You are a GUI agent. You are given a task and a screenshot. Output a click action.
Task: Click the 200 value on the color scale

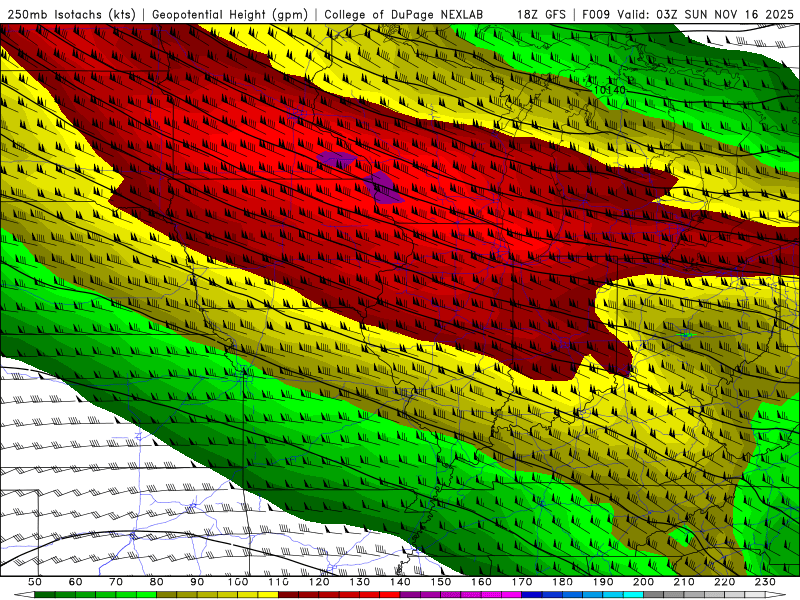(x=643, y=582)
